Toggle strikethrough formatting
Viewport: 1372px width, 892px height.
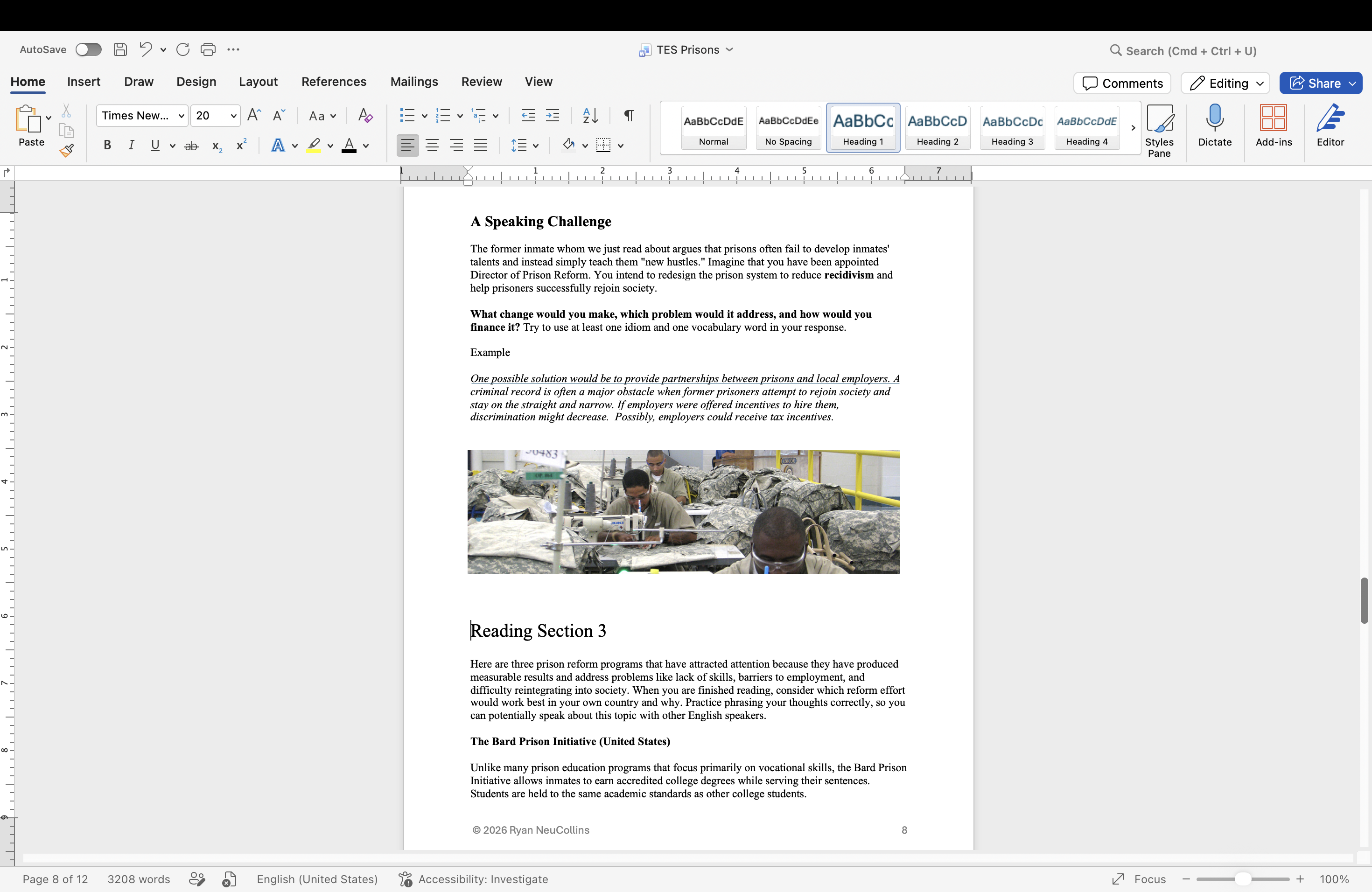point(191,146)
